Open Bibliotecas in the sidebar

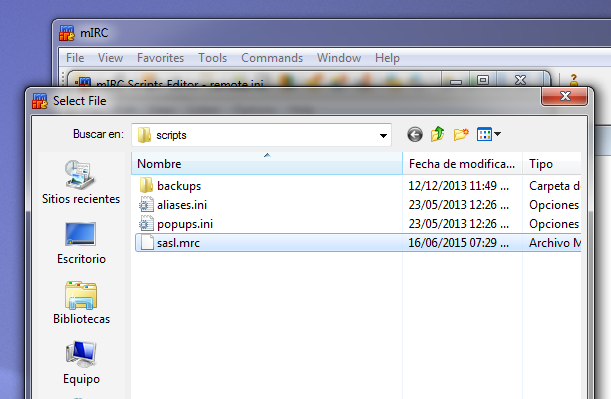pyautogui.click(x=81, y=303)
